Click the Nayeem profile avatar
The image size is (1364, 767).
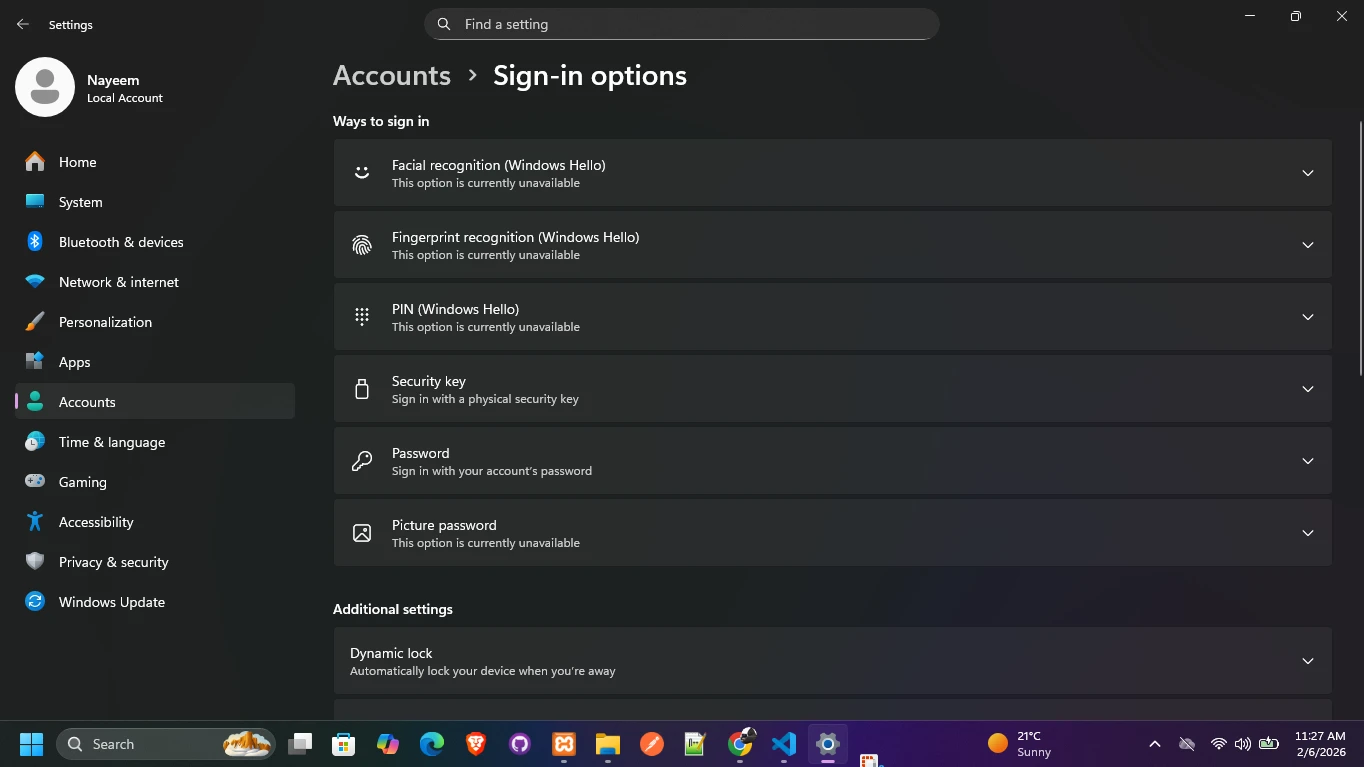[45, 87]
